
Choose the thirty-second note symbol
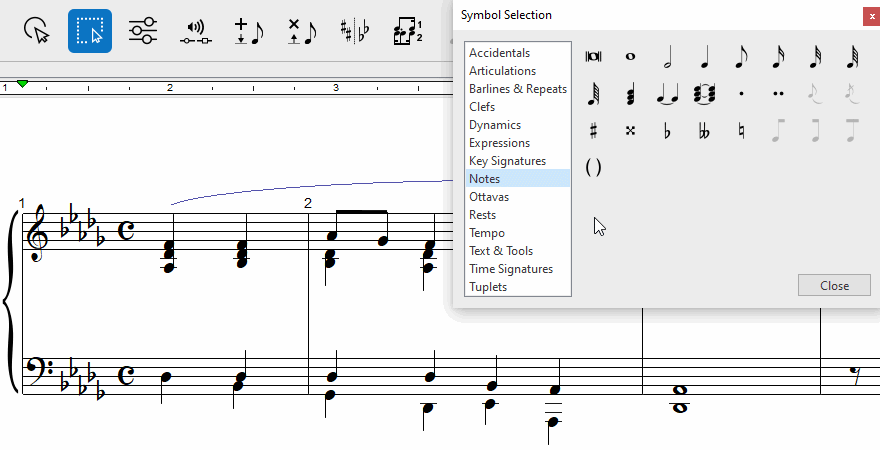pyautogui.click(x=815, y=57)
